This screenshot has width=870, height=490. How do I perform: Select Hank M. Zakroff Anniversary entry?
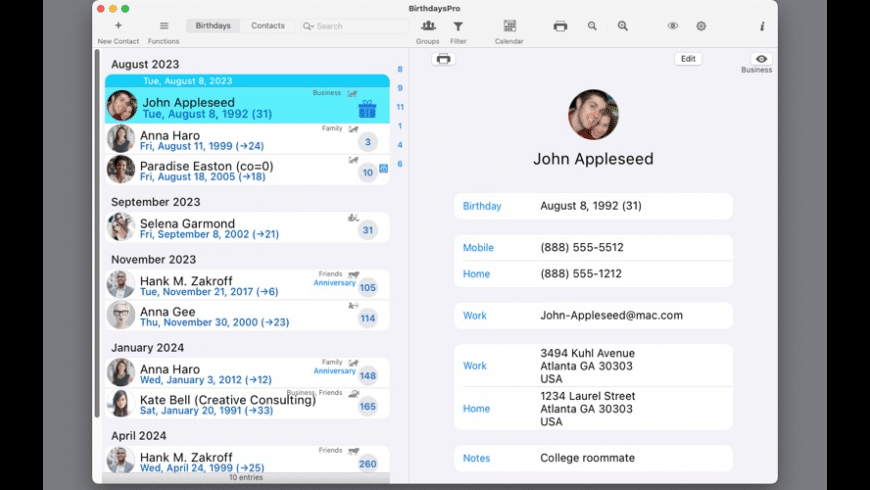point(247,285)
